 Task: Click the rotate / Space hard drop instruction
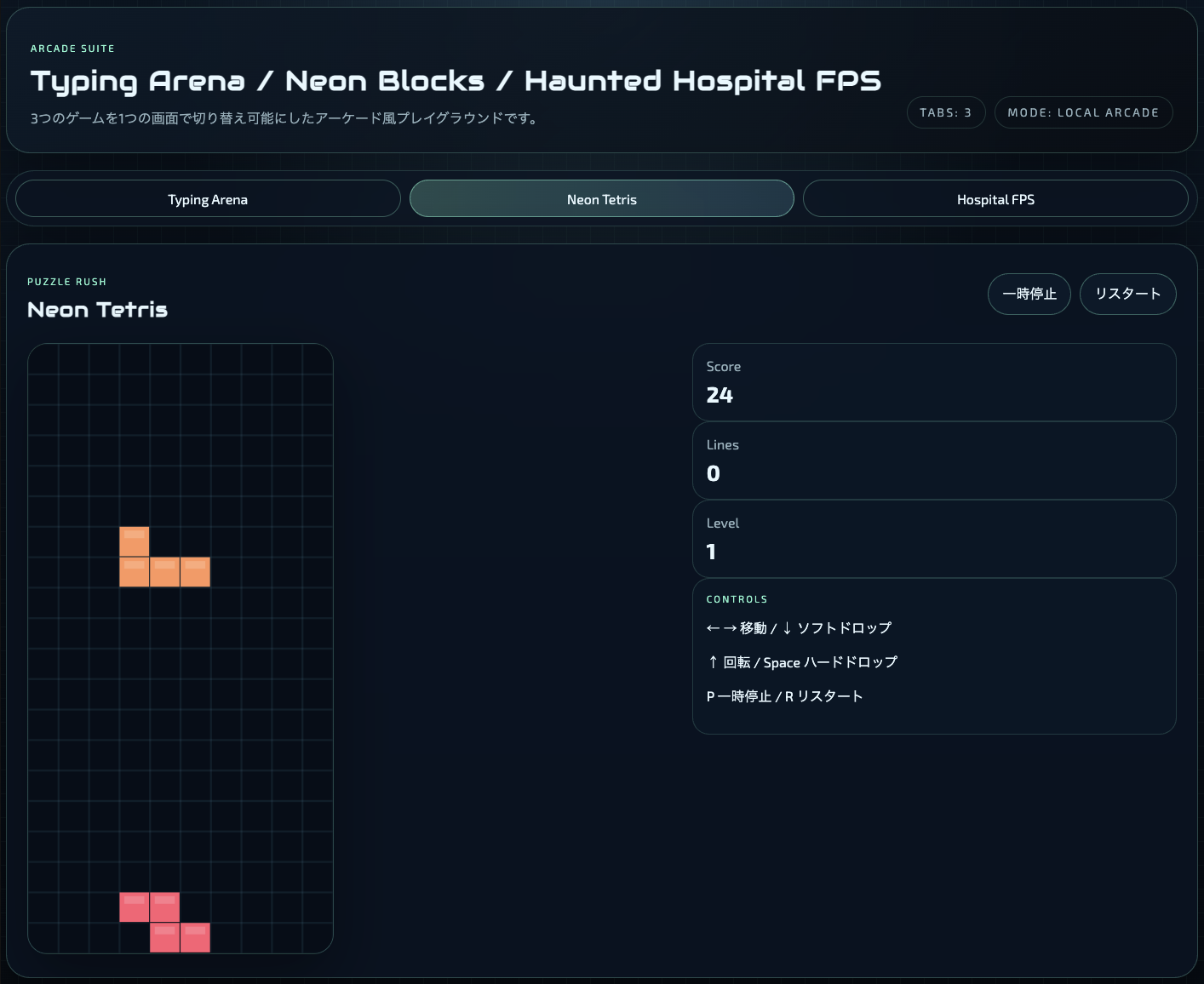pos(802,662)
